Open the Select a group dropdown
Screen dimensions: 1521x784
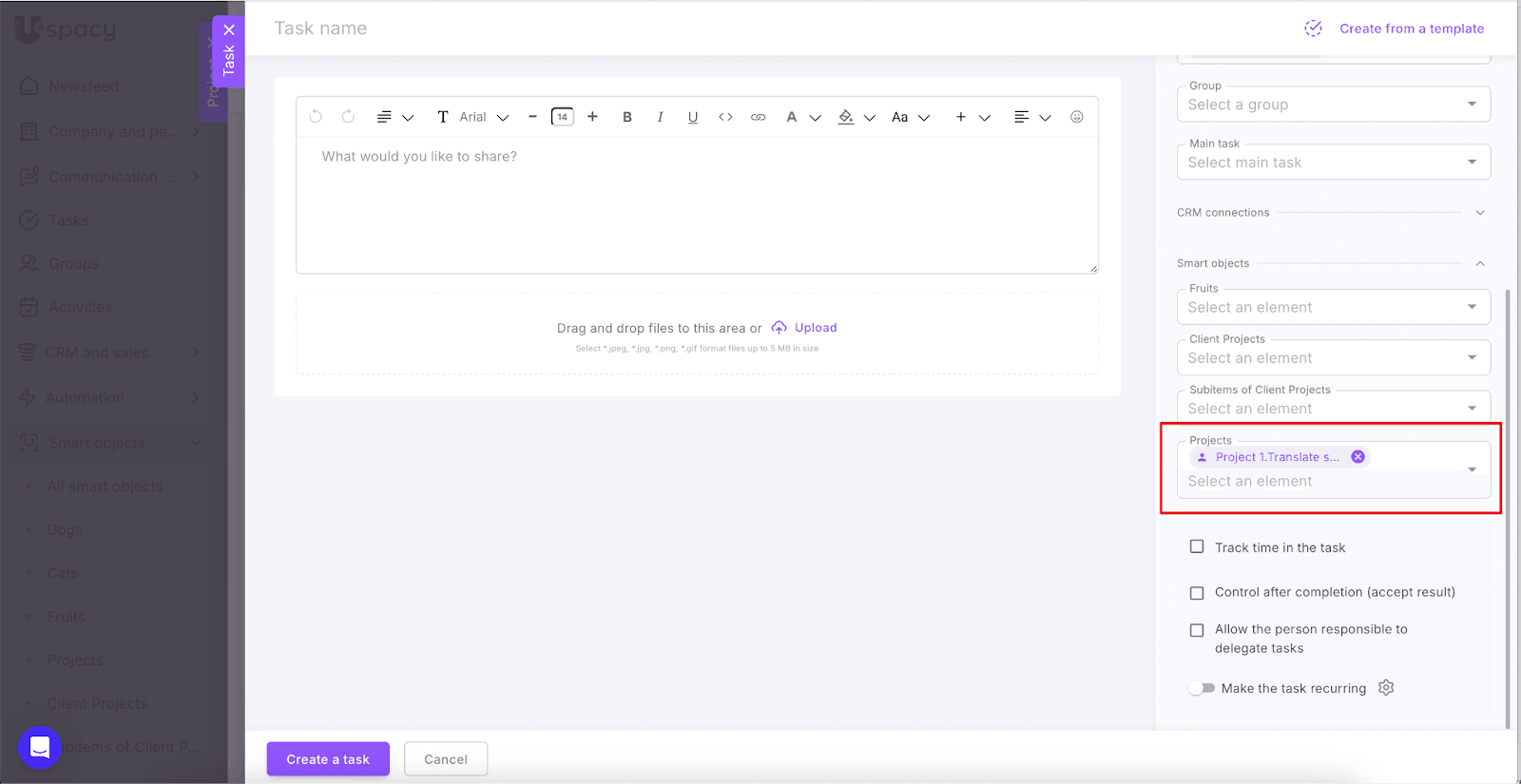[x=1334, y=105]
